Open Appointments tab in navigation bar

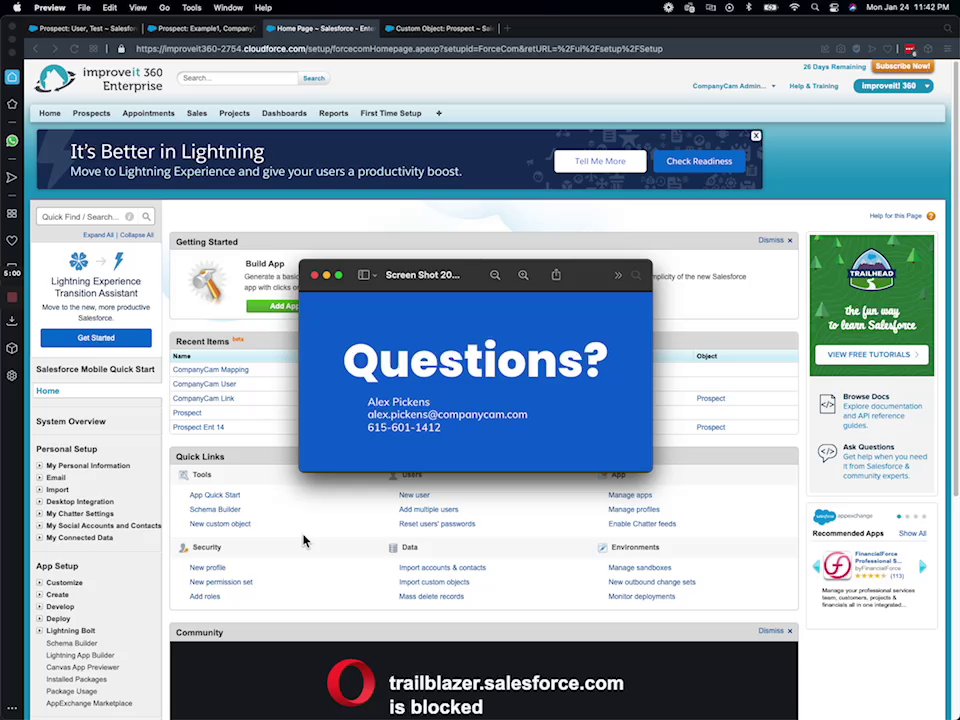point(148,113)
